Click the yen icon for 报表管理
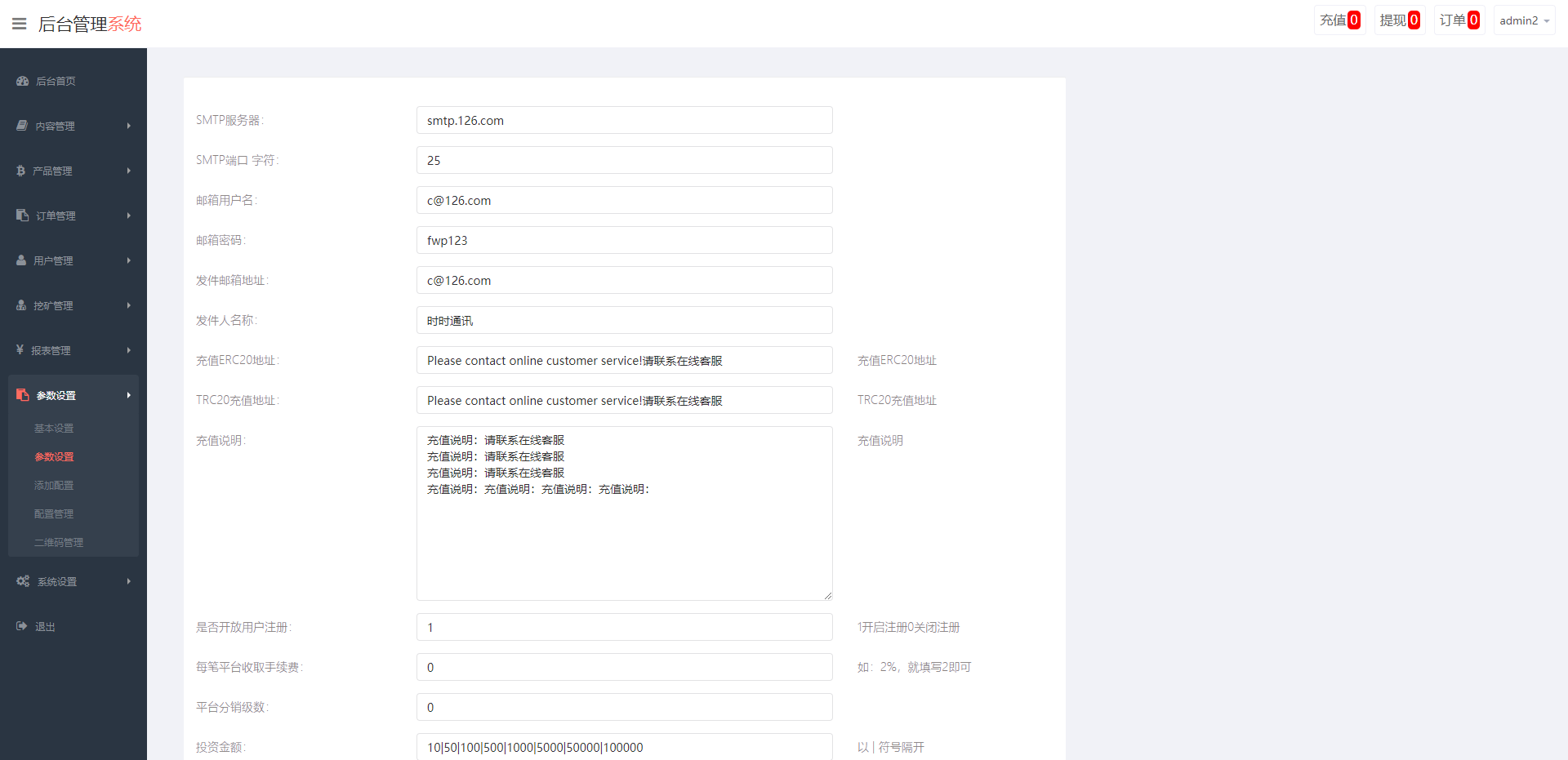The width and height of the screenshot is (1568, 760). point(20,350)
